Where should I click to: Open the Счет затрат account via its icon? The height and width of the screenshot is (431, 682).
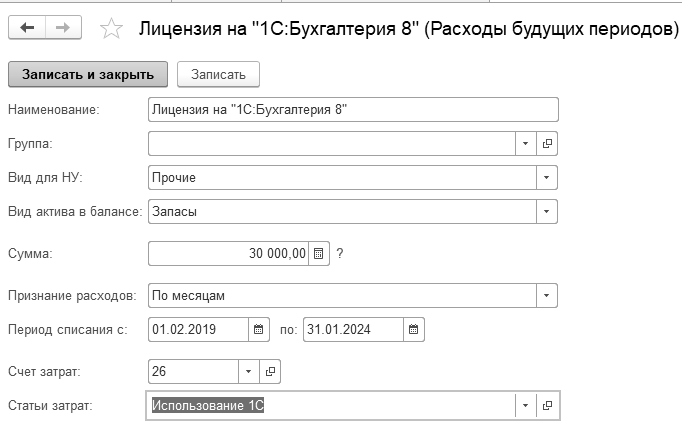[x=270, y=372]
